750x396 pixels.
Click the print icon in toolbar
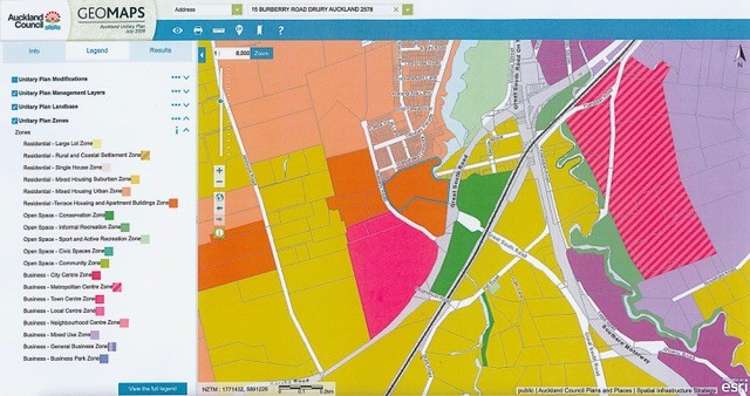pos(198,31)
